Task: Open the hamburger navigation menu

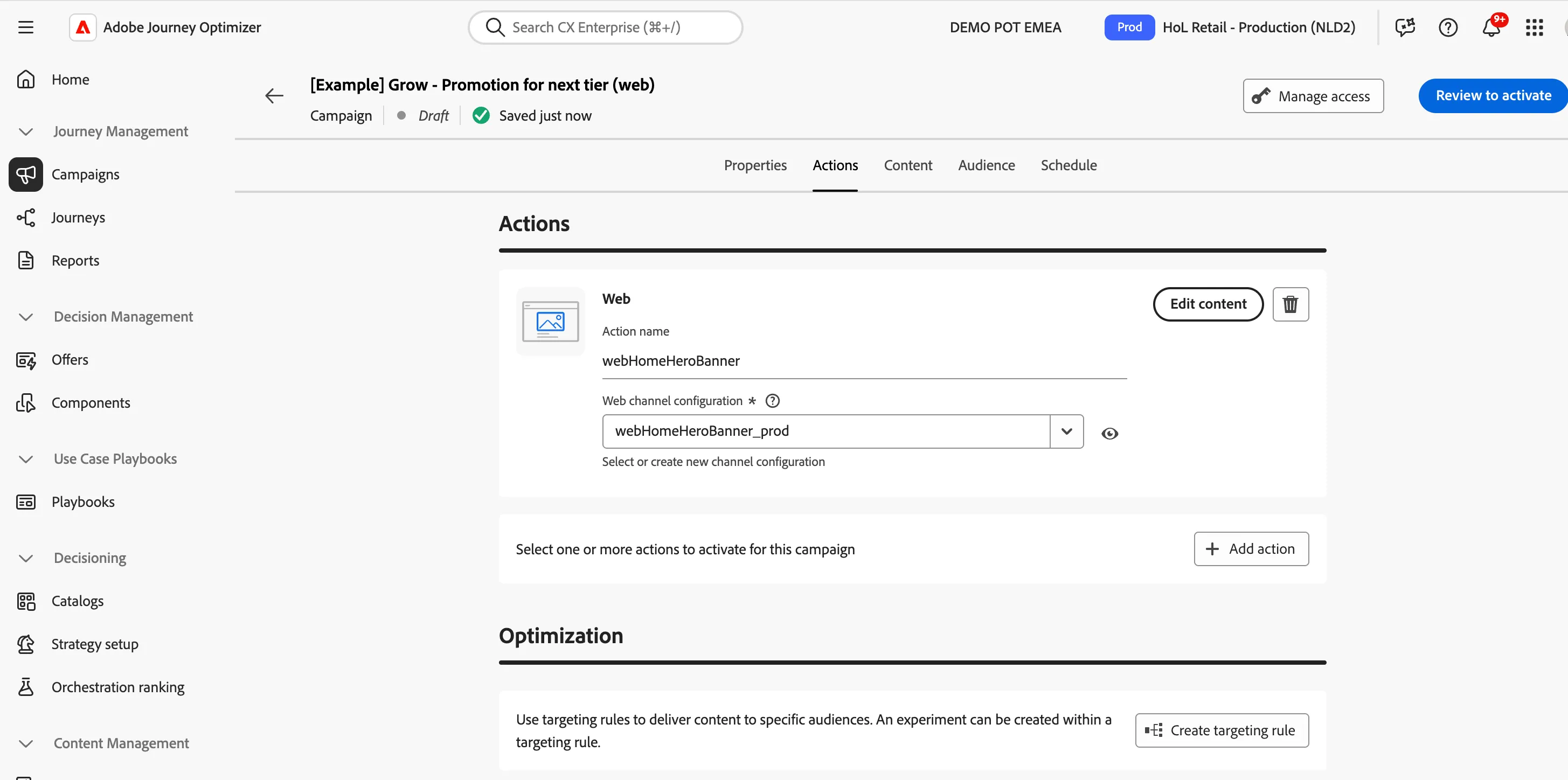Action: pos(25,27)
